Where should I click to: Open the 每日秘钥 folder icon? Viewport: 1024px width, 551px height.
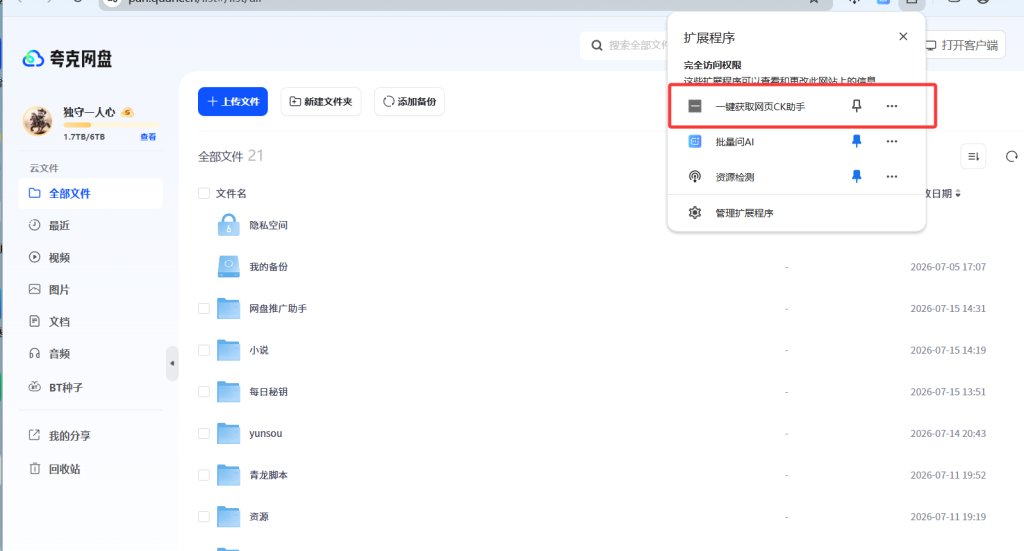tap(229, 392)
